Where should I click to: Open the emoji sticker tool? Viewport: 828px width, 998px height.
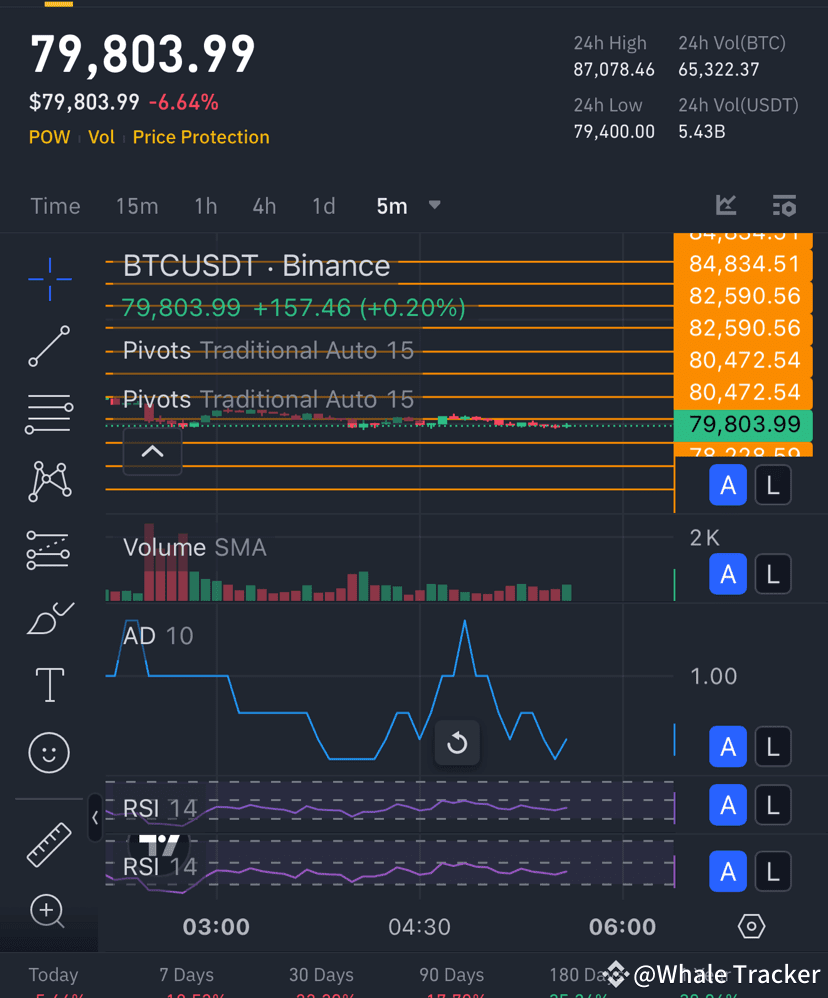pos(48,753)
